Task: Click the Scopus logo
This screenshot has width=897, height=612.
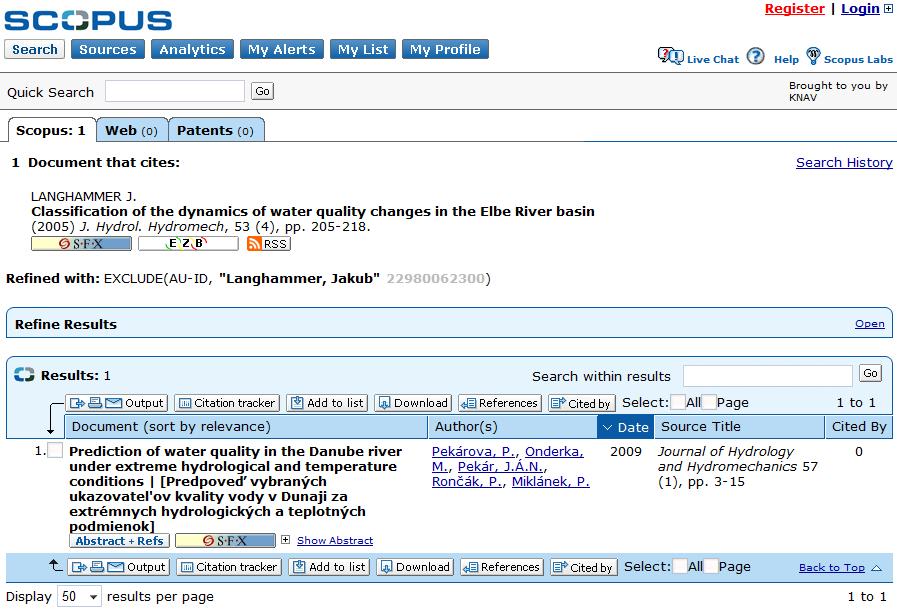Action: [x=88, y=21]
